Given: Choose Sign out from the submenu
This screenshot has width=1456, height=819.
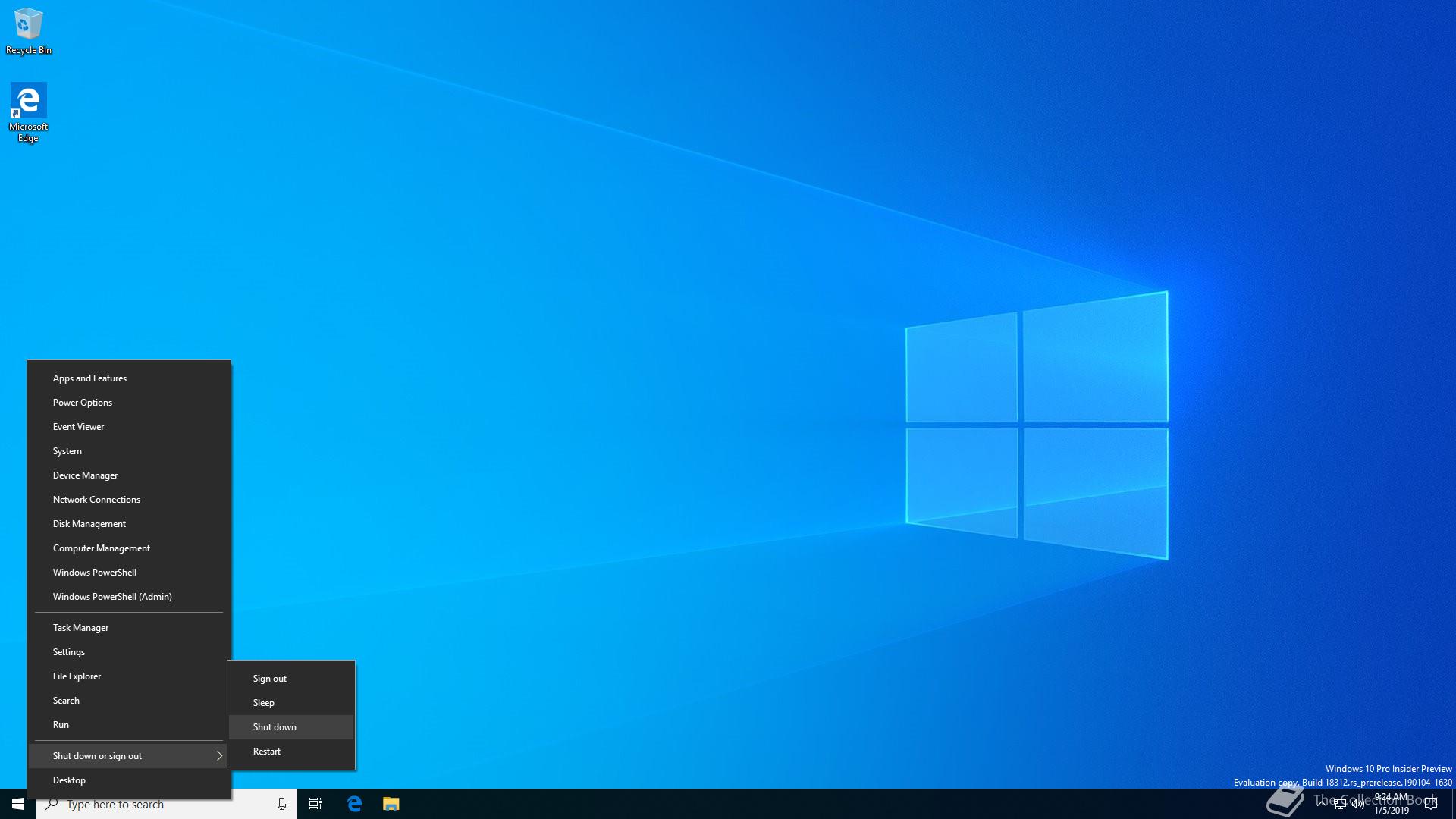Looking at the screenshot, I should [x=291, y=679].
